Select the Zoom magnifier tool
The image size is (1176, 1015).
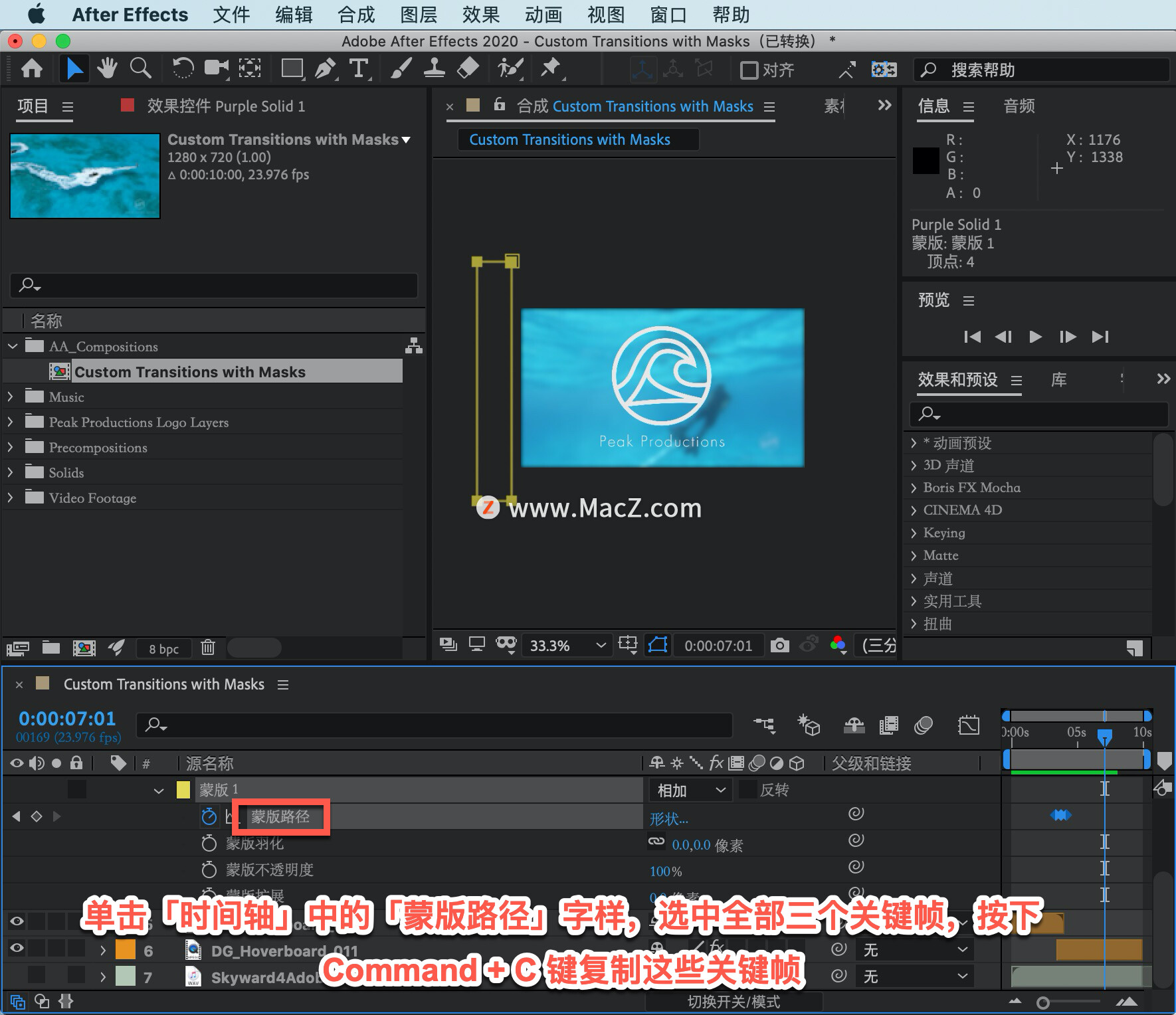coord(140,68)
